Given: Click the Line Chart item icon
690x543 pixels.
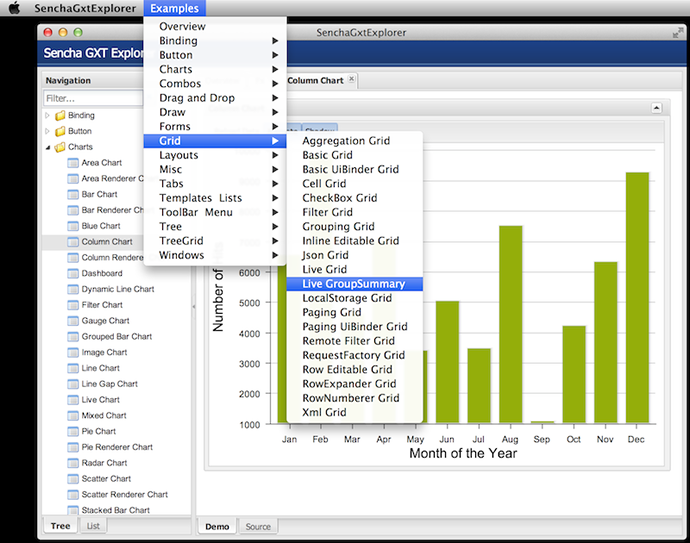Looking at the screenshot, I should pos(73,369).
